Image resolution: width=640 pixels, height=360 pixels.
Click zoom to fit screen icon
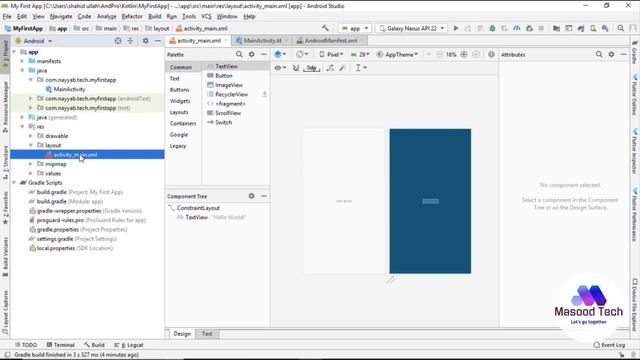[476, 54]
